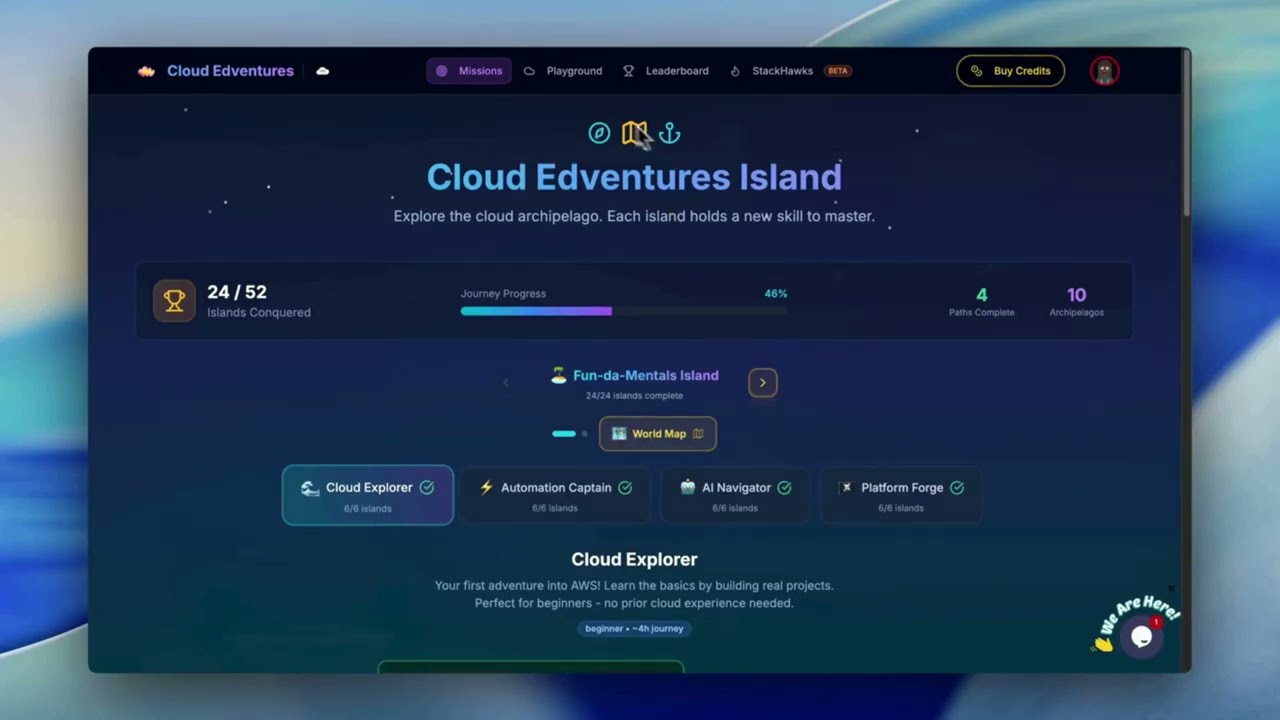Click the Cloud Explorer section heading

(634, 559)
